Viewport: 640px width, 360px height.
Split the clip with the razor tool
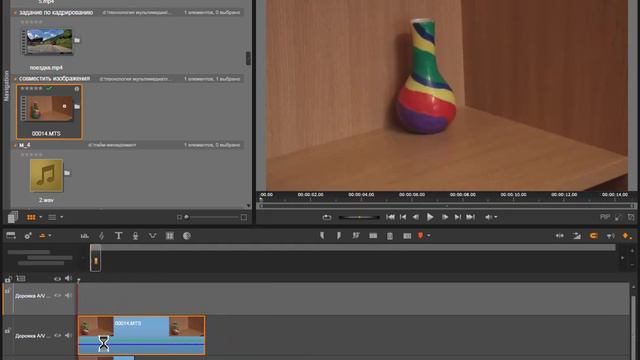pyautogui.click(x=373, y=236)
